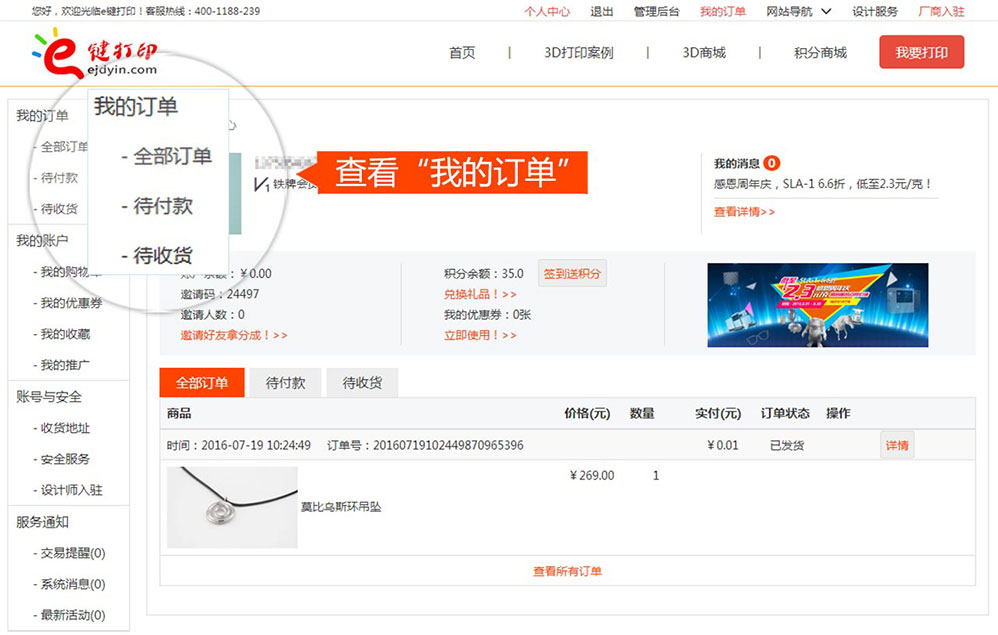998x635 pixels.
Task: Switch to the 待收货 order tab
Action: coord(362,383)
